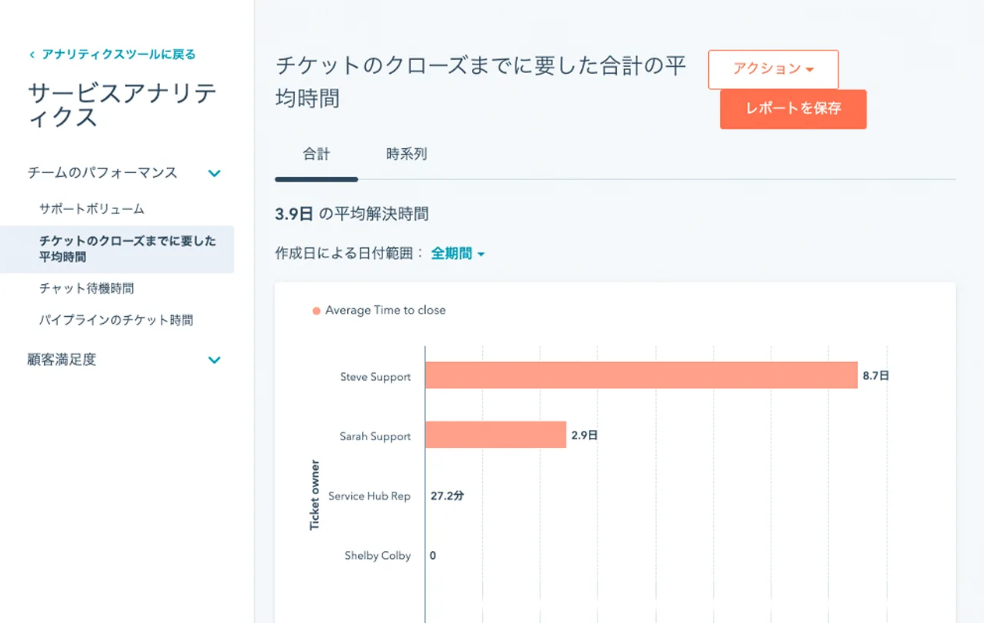The height and width of the screenshot is (623, 984).
Task: Open the 全期間 date range dropdown
Action: click(x=457, y=253)
